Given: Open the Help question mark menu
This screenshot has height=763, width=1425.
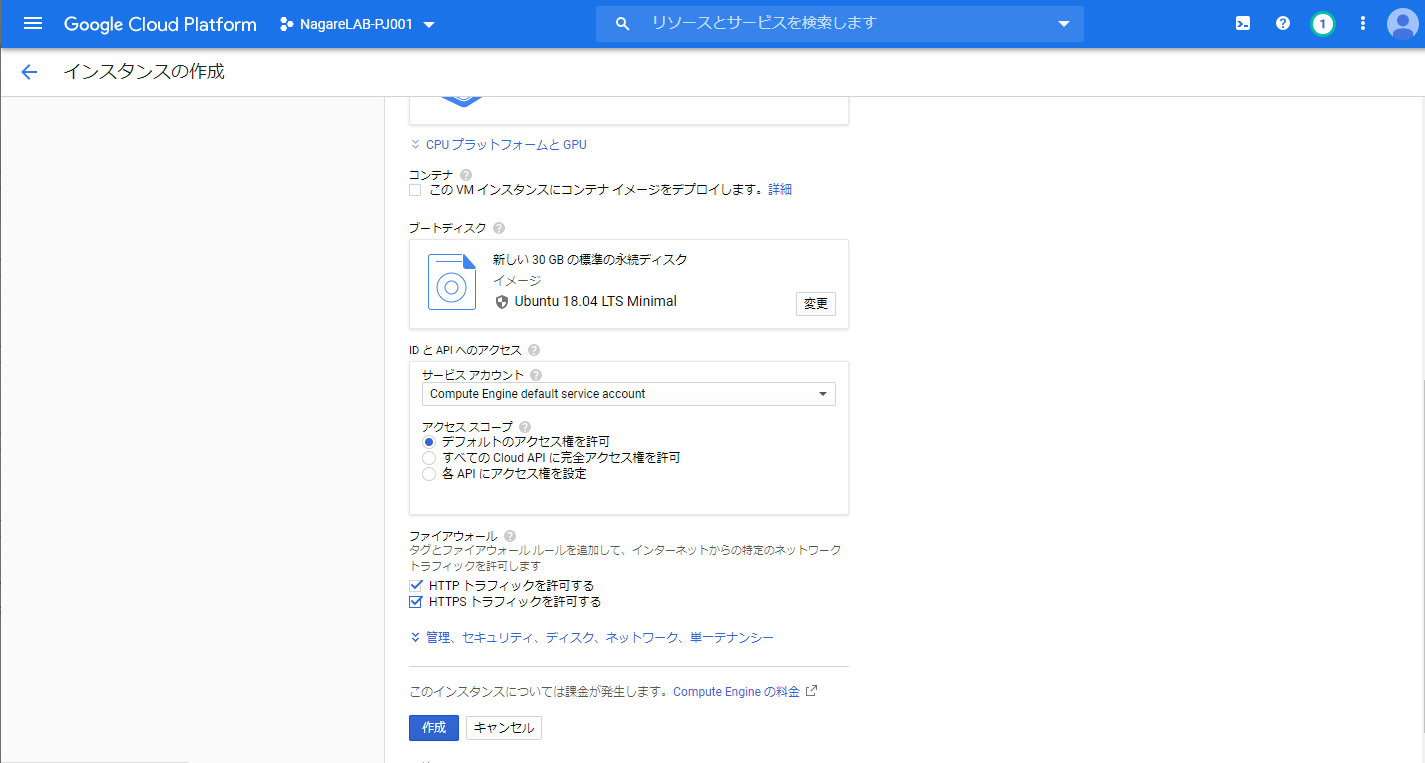Looking at the screenshot, I should 1283,24.
